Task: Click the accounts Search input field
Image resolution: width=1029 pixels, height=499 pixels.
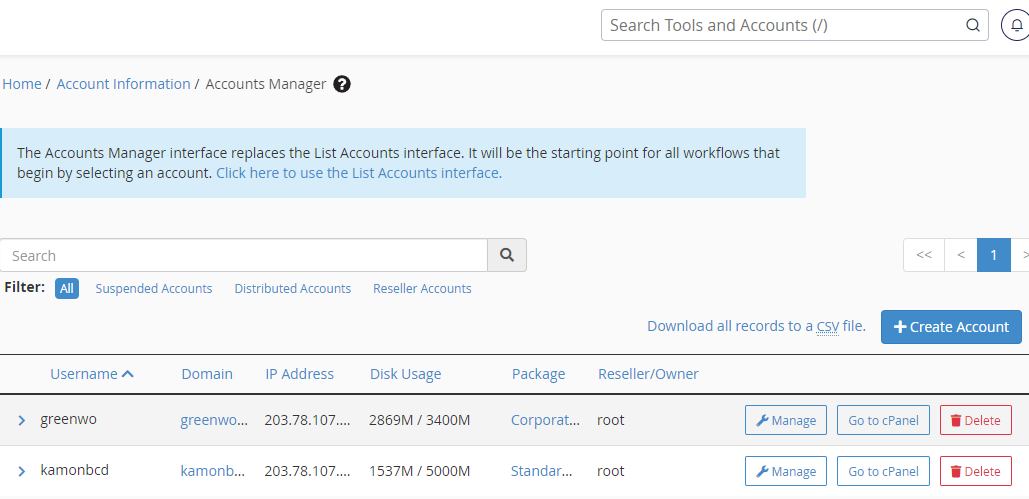Action: point(243,255)
